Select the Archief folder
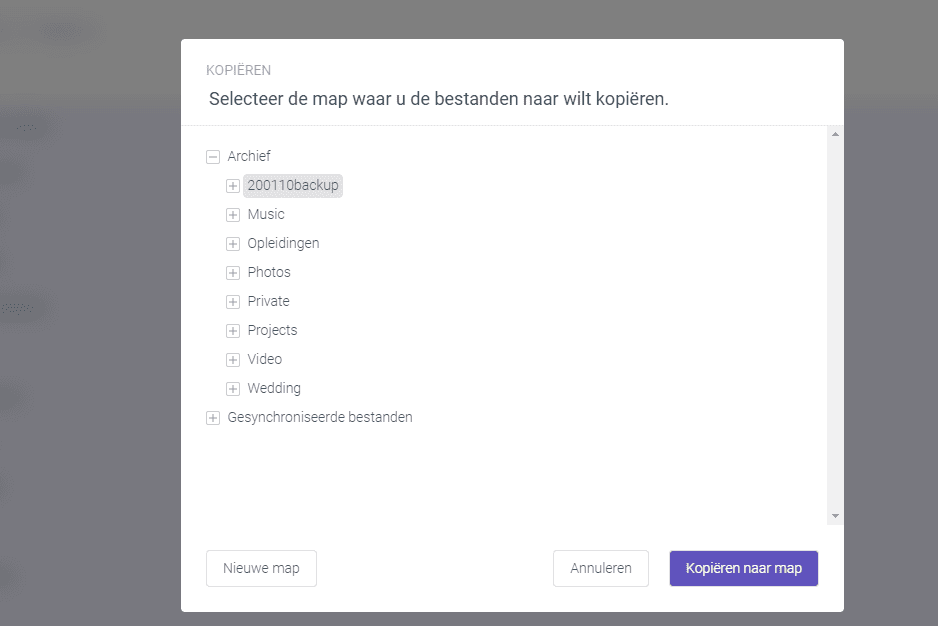Viewport: 938px width, 626px height. [249, 156]
